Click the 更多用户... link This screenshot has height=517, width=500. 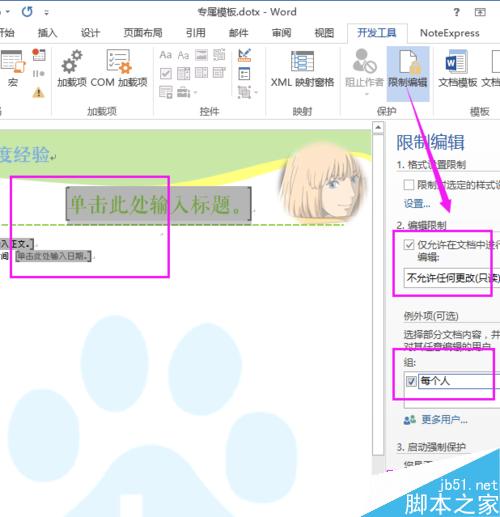444,420
